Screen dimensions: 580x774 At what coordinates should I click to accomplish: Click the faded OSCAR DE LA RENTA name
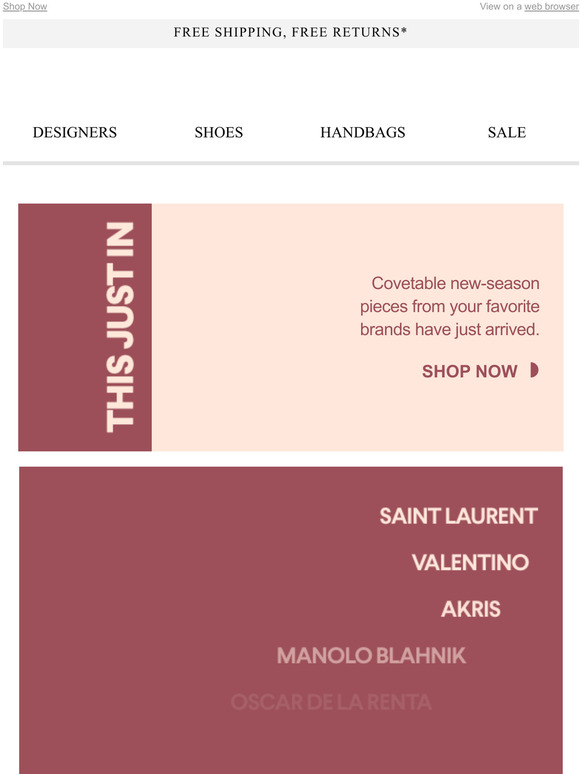point(331,702)
